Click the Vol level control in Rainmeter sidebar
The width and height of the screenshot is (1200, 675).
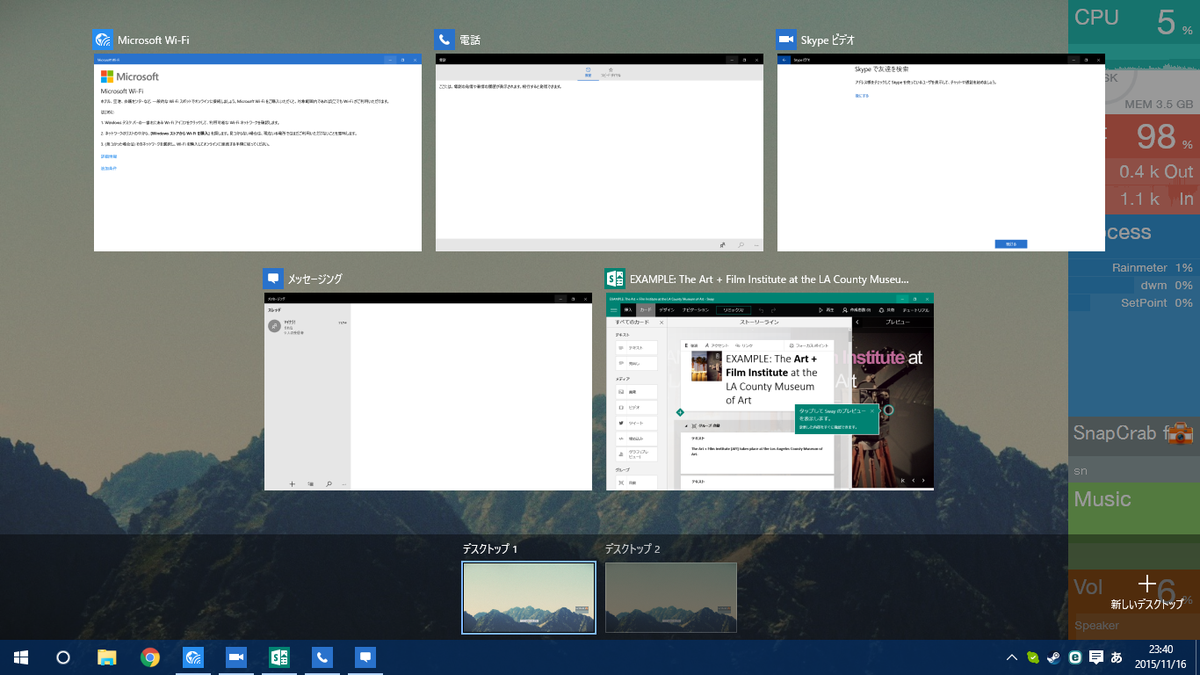coord(1088,587)
